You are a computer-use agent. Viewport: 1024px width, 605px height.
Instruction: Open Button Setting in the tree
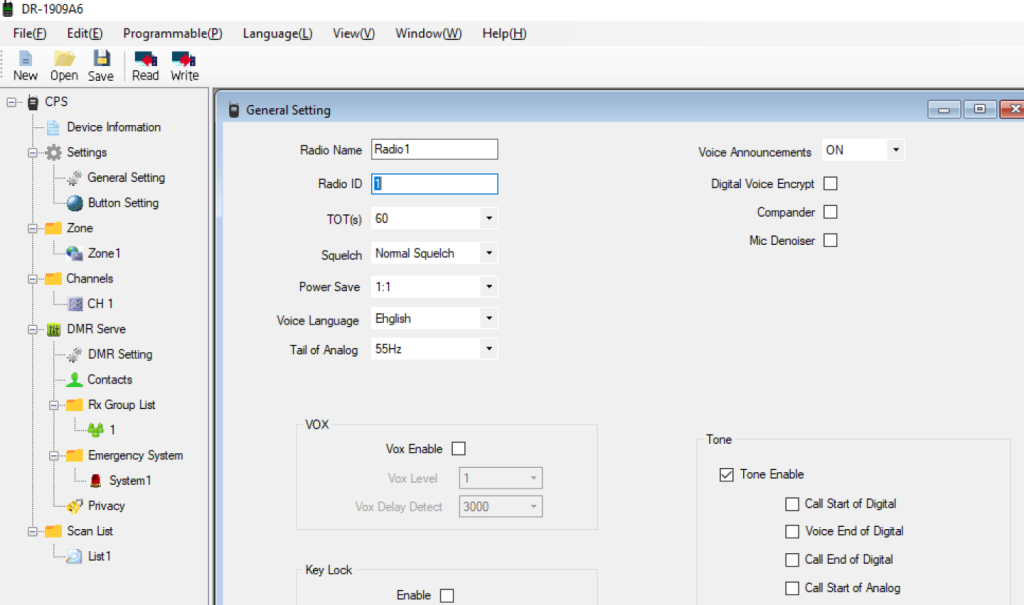tap(122, 203)
